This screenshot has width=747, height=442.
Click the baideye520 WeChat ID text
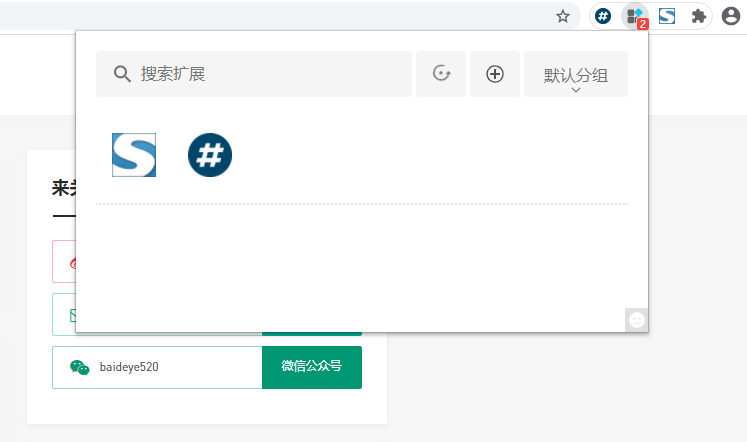[129, 367]
